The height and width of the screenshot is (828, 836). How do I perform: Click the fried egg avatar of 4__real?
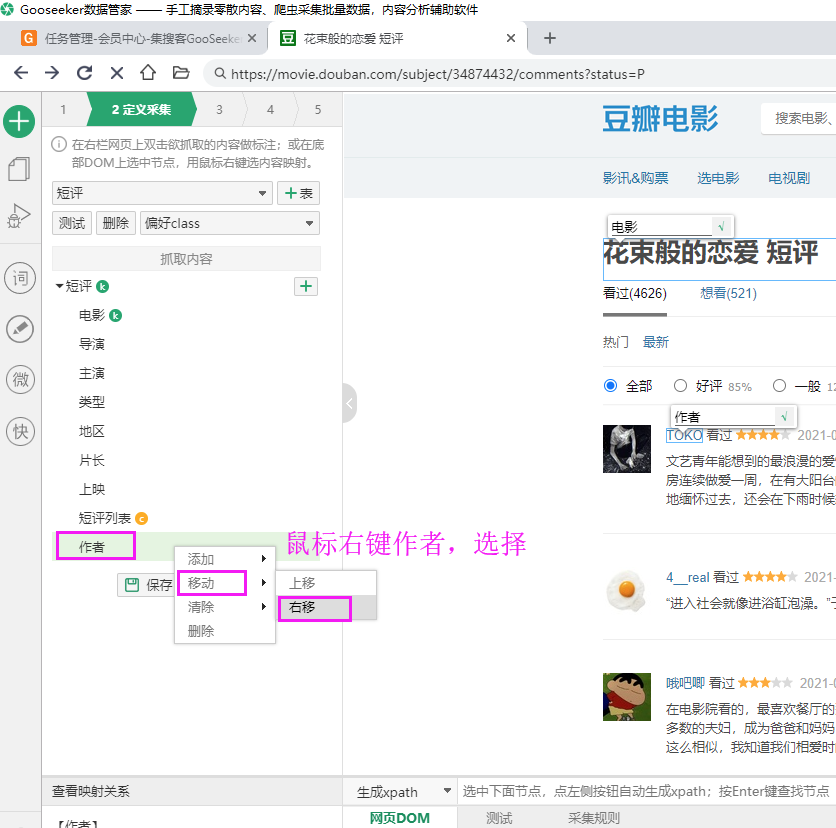click(x=627, y=590)
